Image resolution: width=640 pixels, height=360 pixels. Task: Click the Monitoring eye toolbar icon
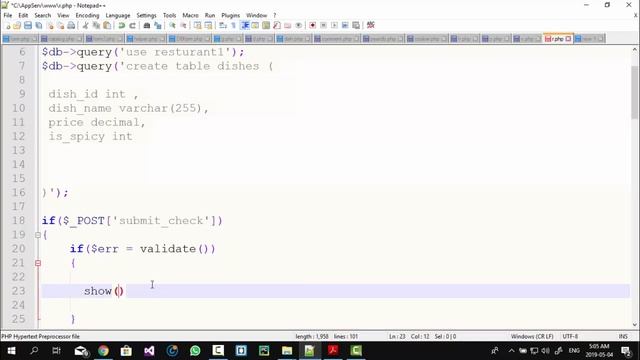[299, 26]
